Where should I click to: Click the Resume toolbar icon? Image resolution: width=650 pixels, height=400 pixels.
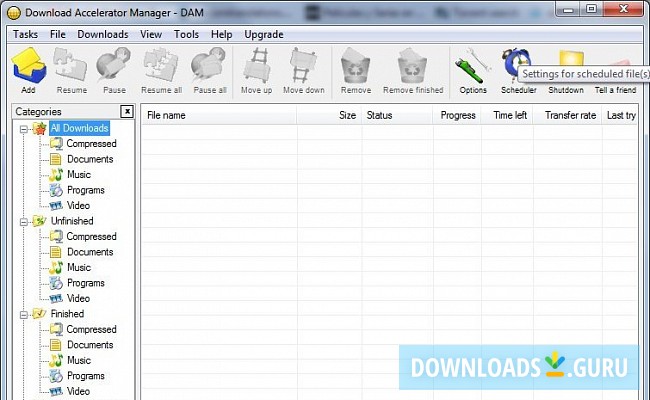(x=71, y=65)
